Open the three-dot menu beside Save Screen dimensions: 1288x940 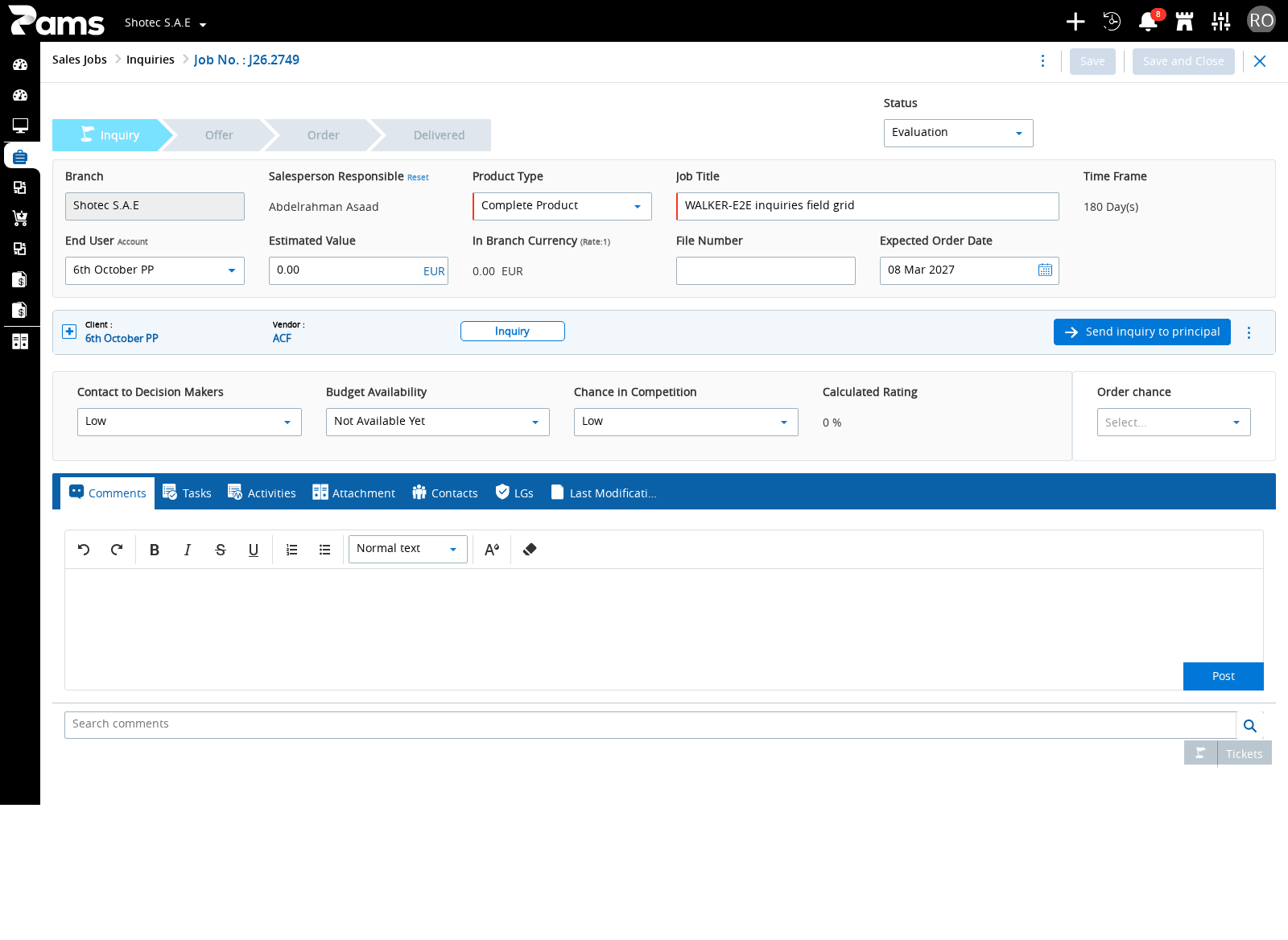click(x=1043, y=61)
